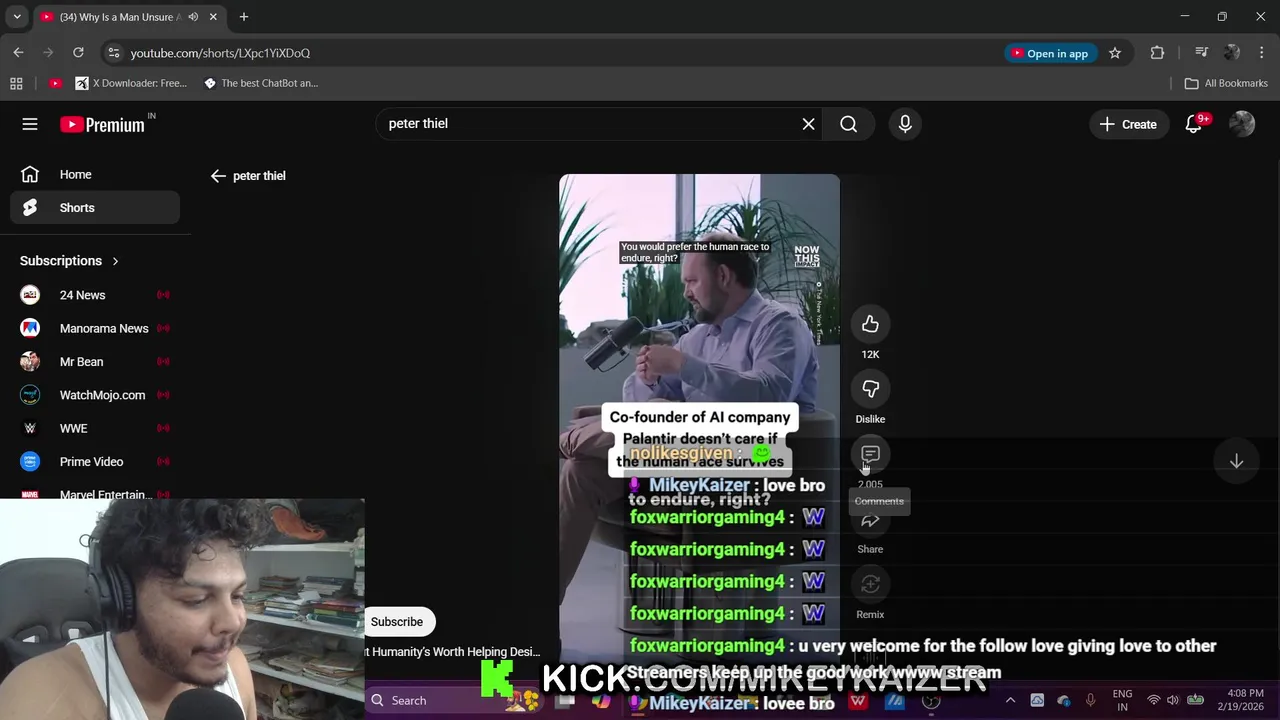Go to YouTube Premium home logo
The image size is (1280, 720).
click(102, 124)
